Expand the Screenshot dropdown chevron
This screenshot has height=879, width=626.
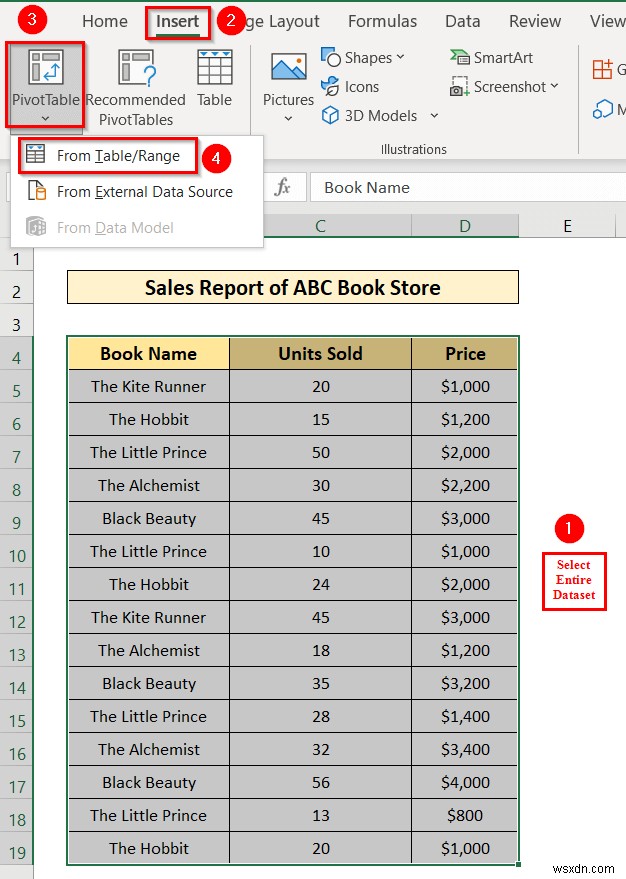pyautogui.click(x=554, y=86)
